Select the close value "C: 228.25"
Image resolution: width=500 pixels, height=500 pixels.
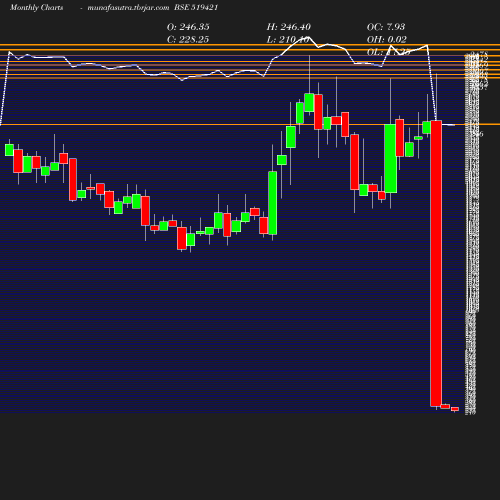[188, 40]
